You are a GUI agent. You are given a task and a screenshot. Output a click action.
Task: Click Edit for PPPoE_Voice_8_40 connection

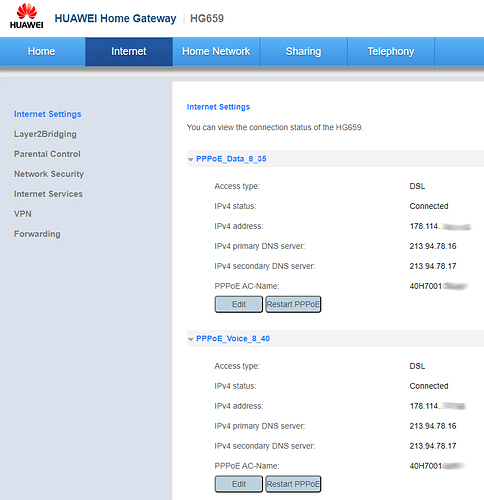pos(239,484)
